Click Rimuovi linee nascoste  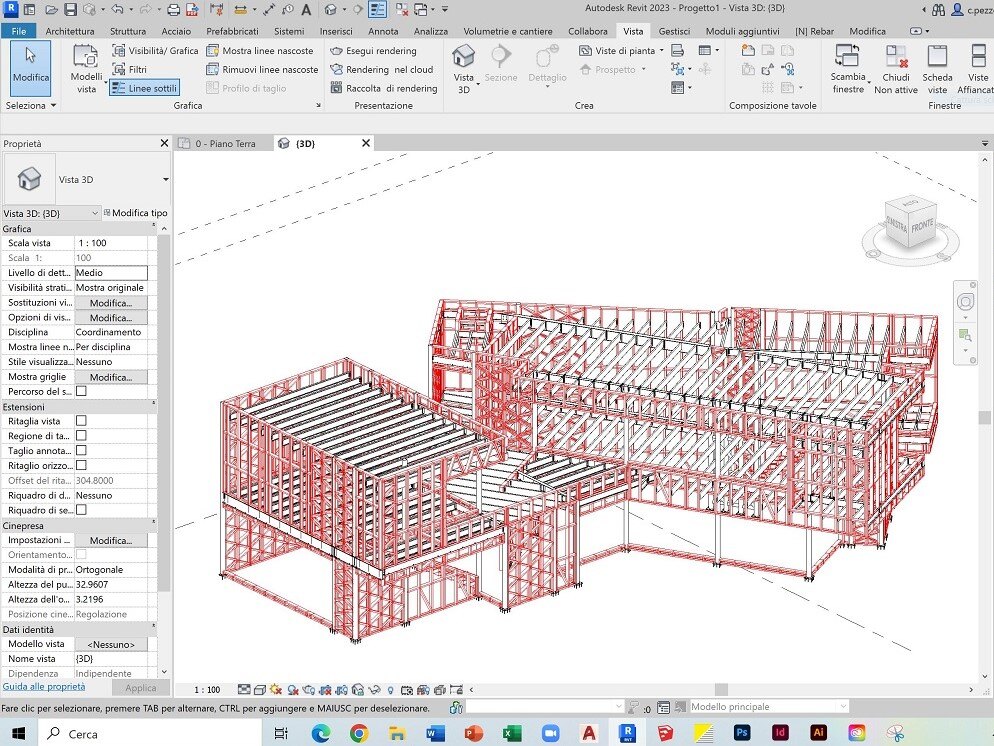(x=262, y=70)
